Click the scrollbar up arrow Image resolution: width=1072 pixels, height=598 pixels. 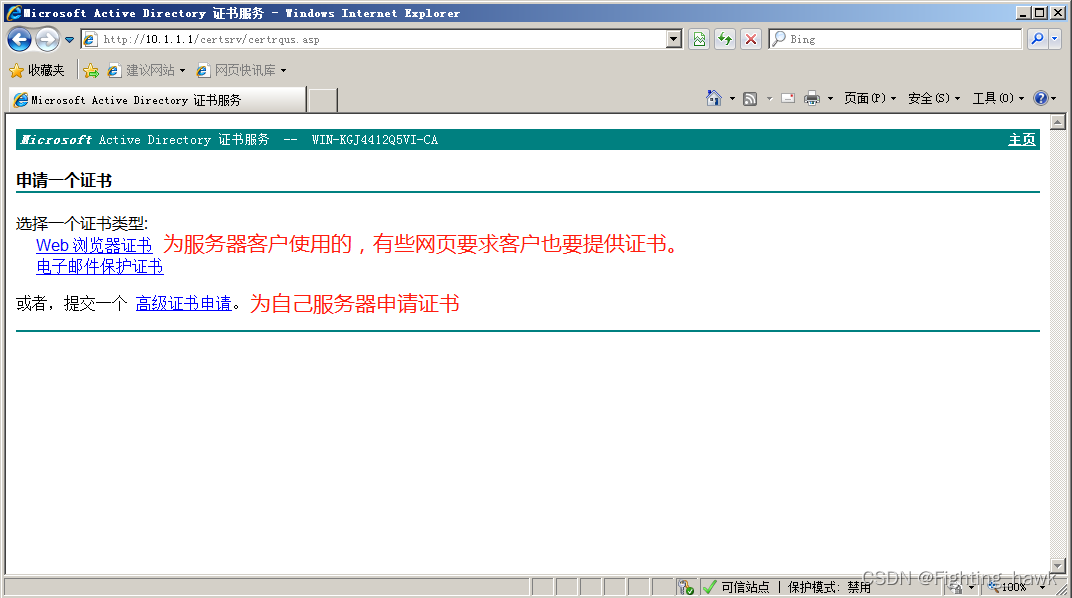pyautogui.click(x=1058, y=122)
